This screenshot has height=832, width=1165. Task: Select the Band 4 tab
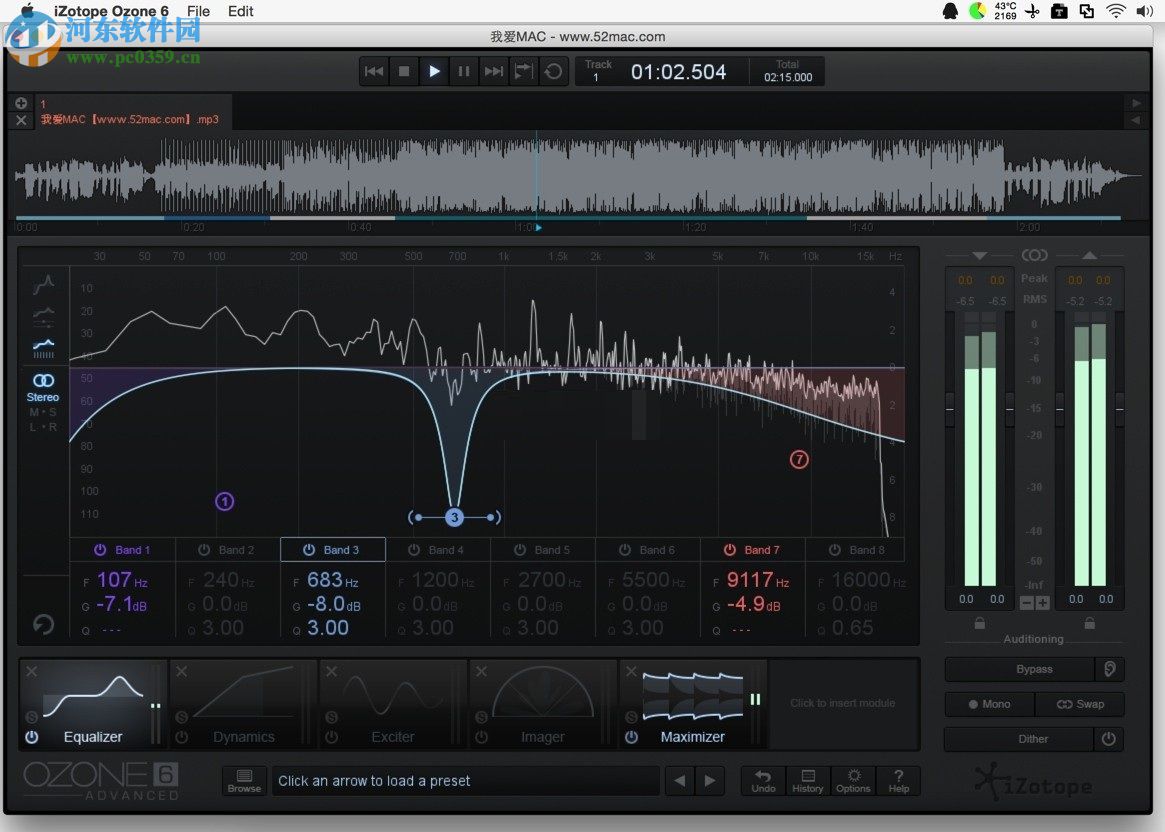pos(438,549)
